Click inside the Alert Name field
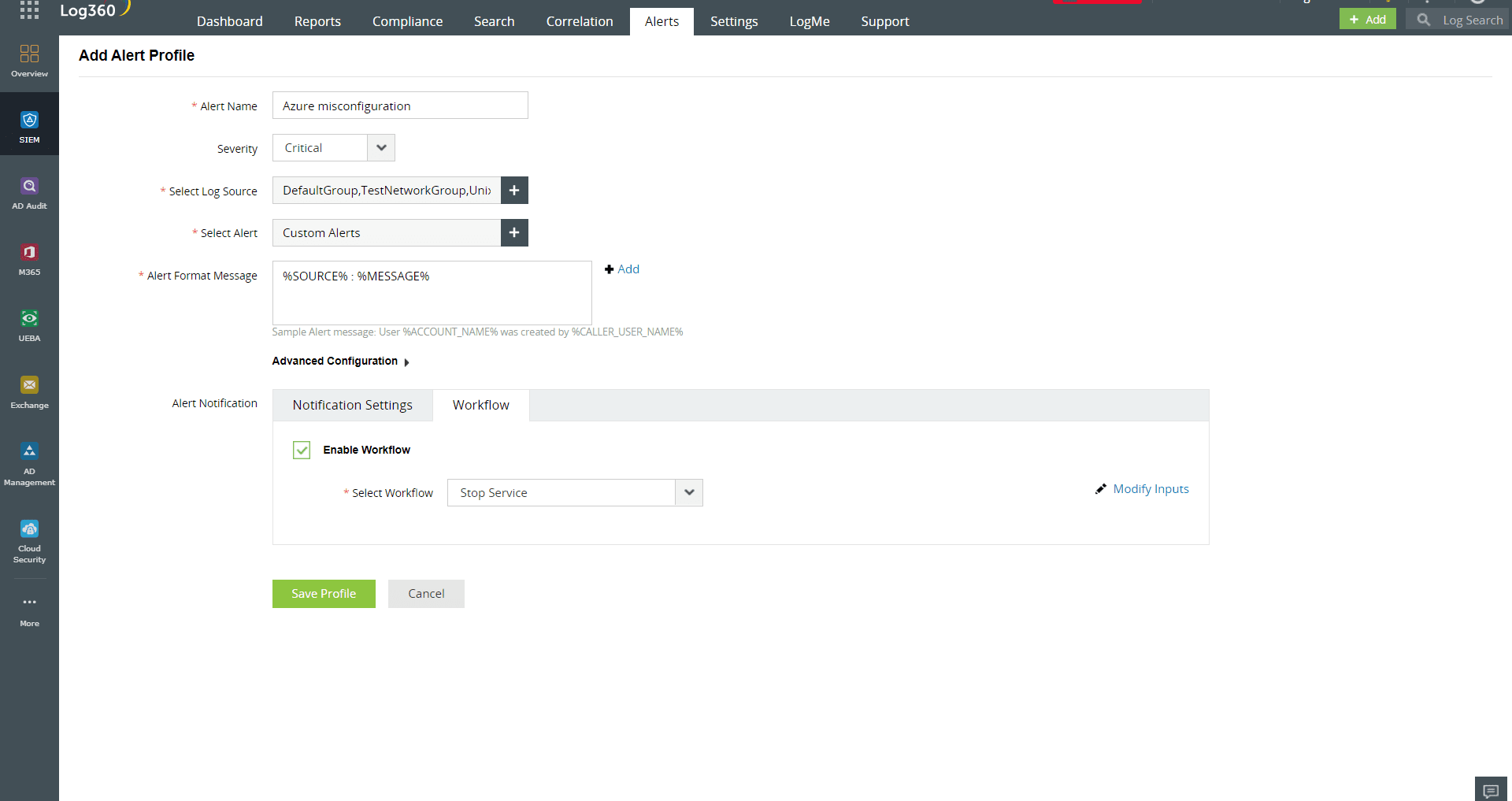The image size is (1512, 801). tap(399, 105)
